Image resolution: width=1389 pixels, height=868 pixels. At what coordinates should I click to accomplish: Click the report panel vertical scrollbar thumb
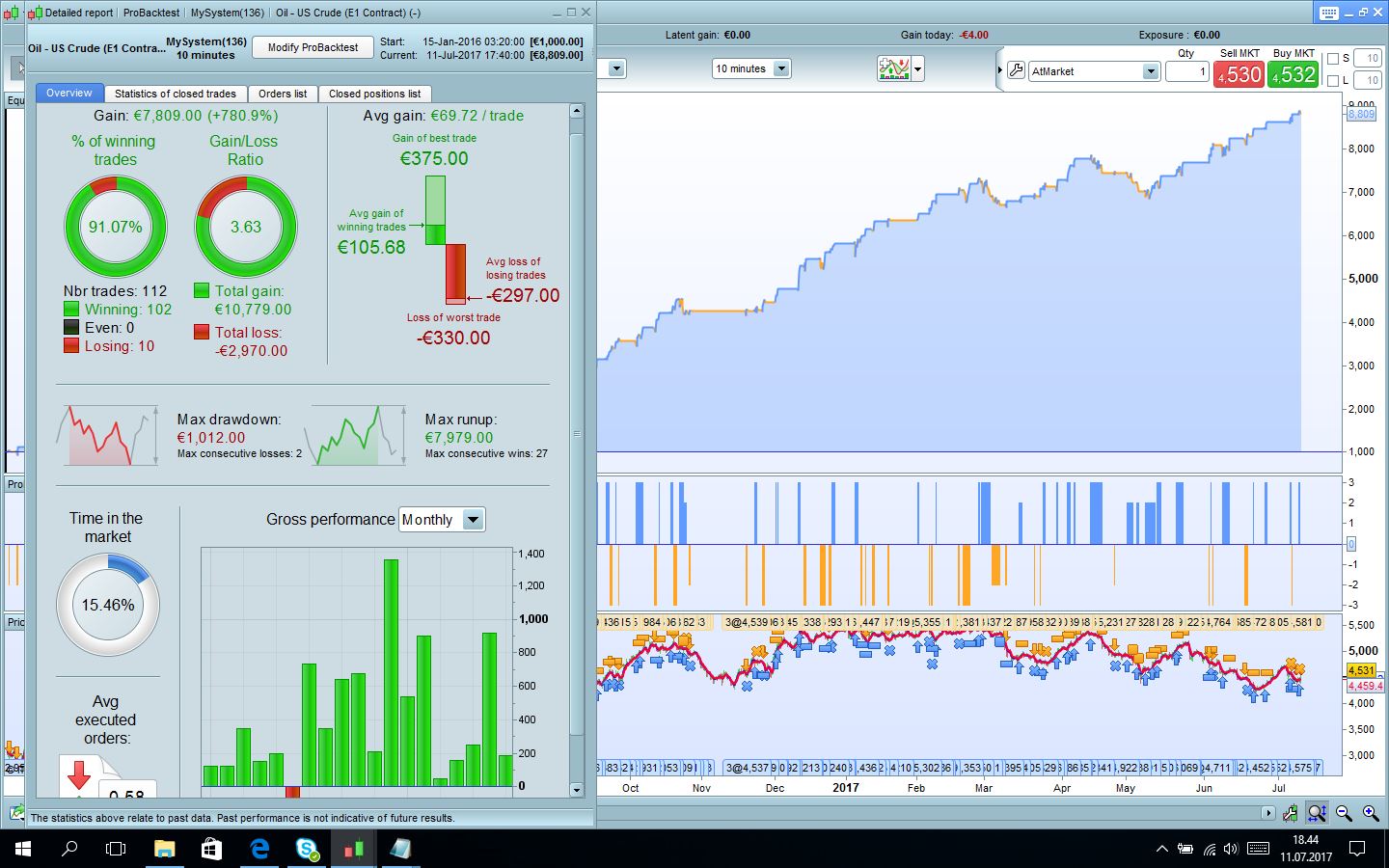(x=577, y=434)
